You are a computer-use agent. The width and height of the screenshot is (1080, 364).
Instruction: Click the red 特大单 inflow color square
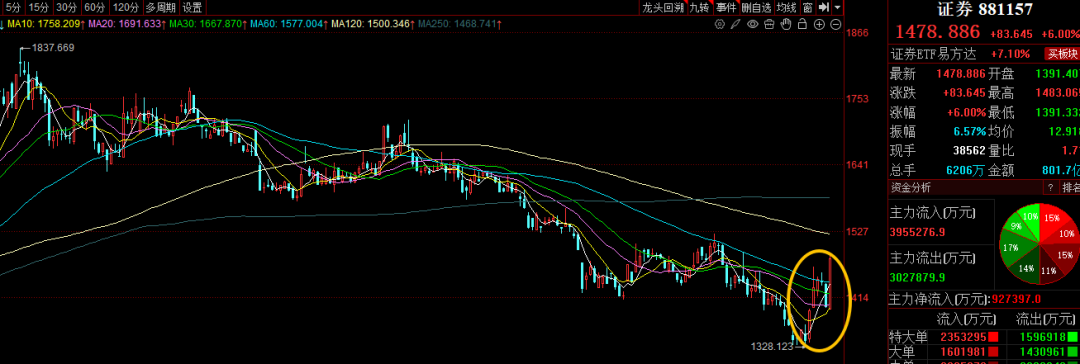tap(993, 338)
